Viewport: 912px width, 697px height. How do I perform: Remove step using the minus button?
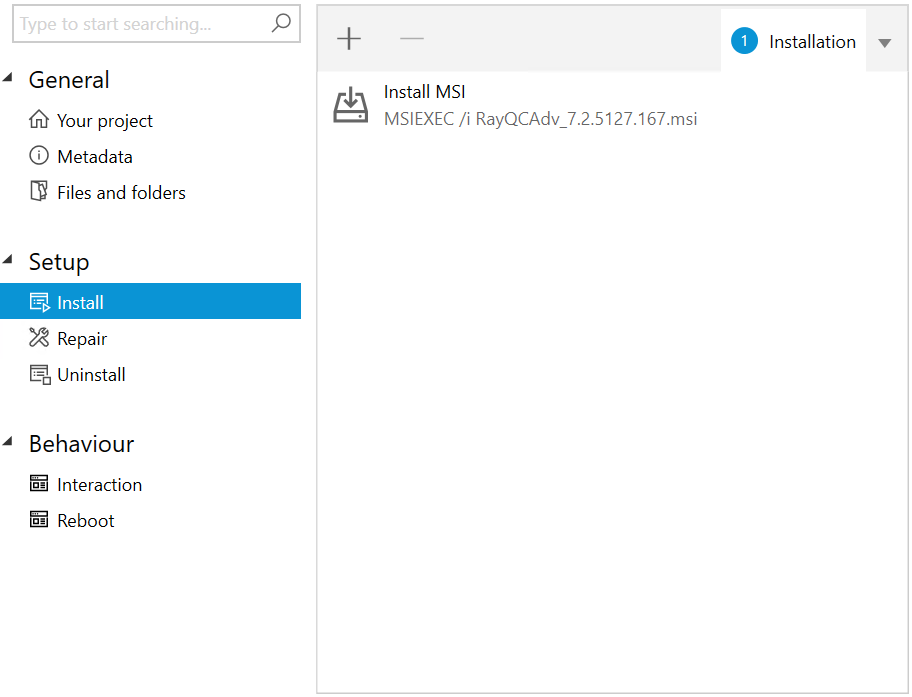[x=412, y=39]
